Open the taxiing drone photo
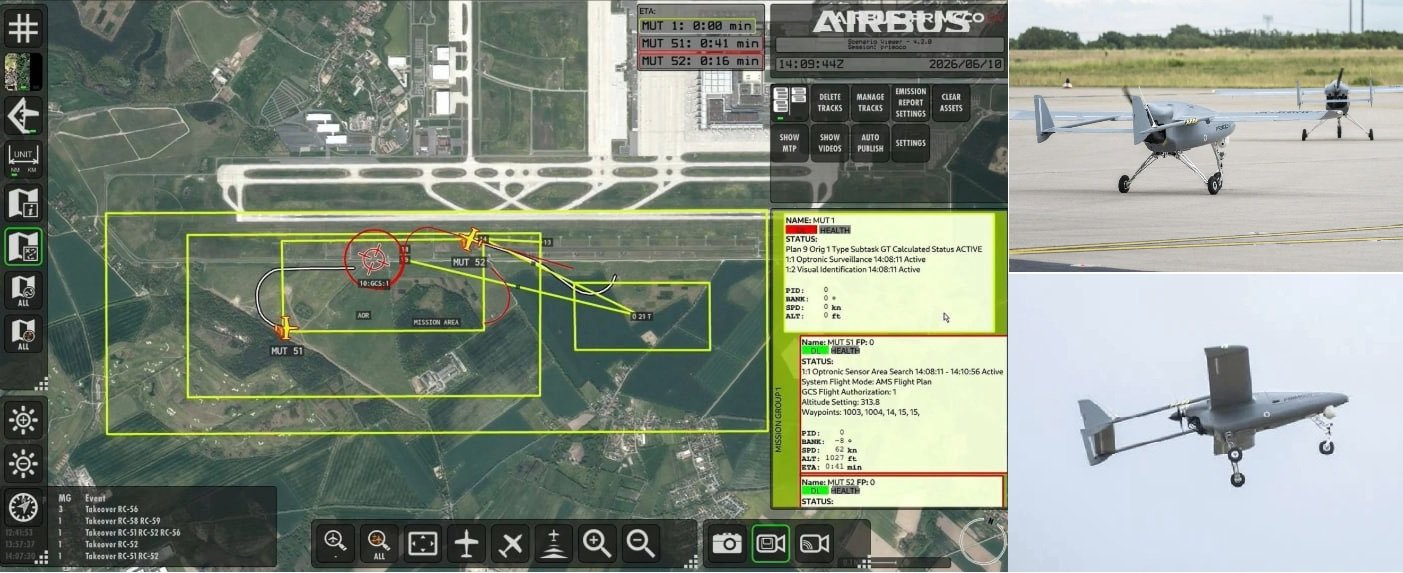The image size is (1403, 573). pos(1205,136)
